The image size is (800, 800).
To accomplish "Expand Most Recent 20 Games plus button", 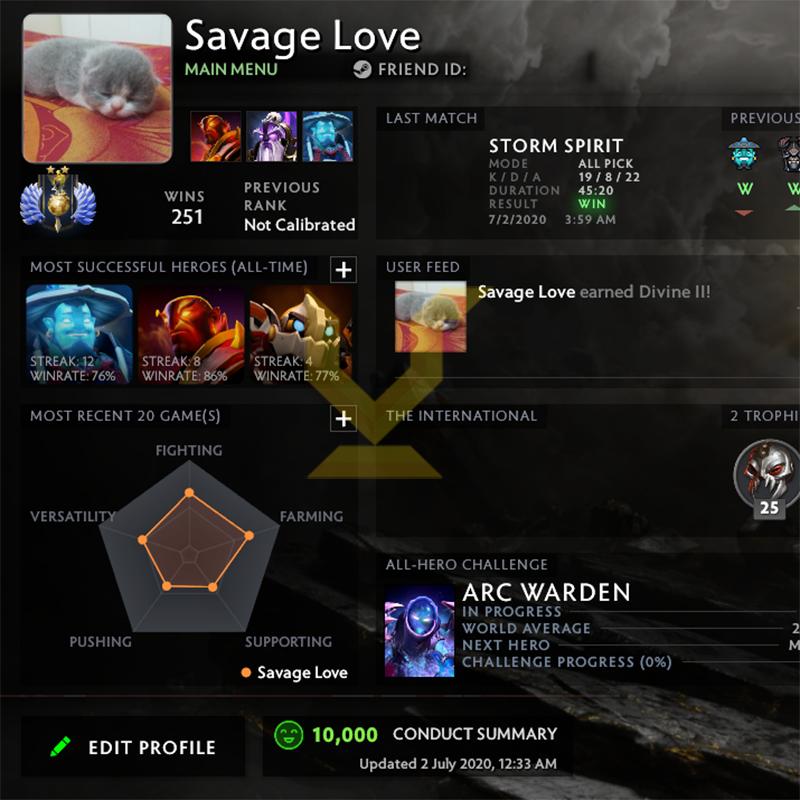I will [x=343, y=419].
